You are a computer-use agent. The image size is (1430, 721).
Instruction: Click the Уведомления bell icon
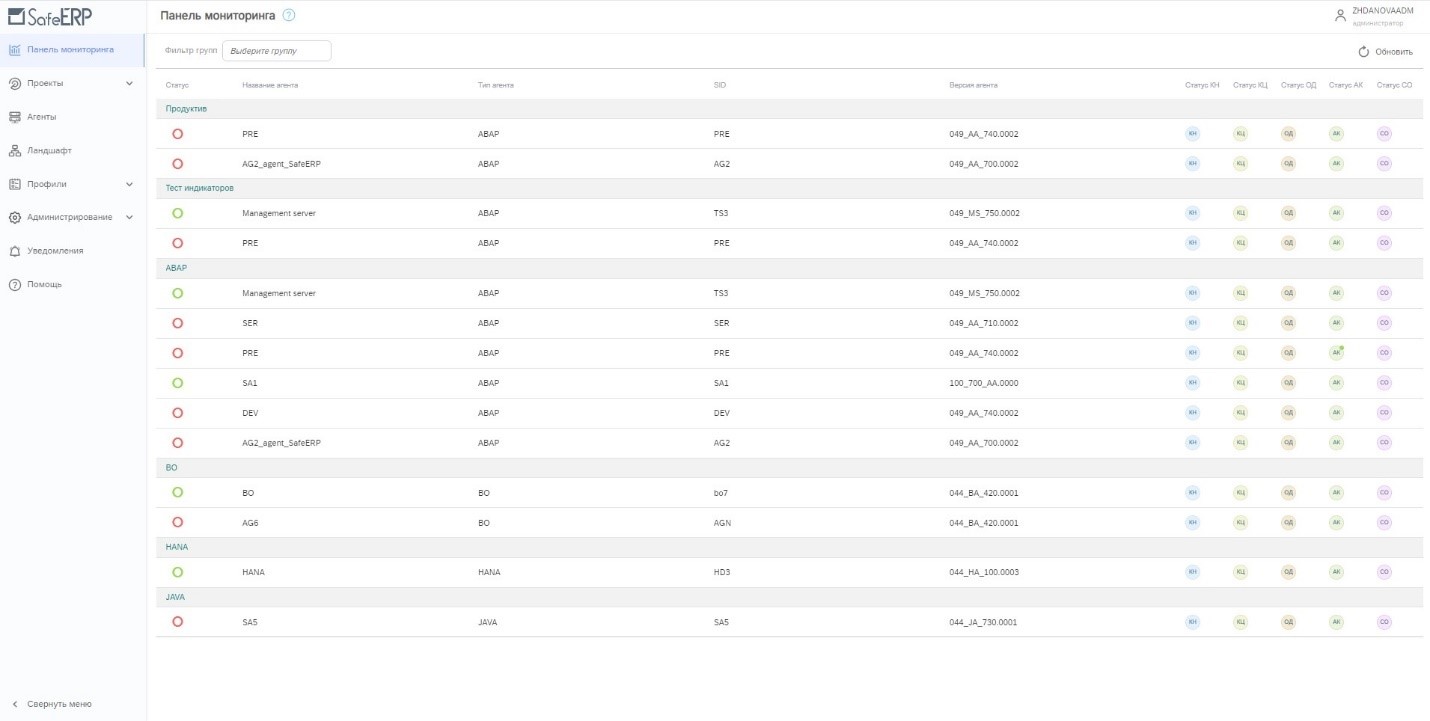15,251
